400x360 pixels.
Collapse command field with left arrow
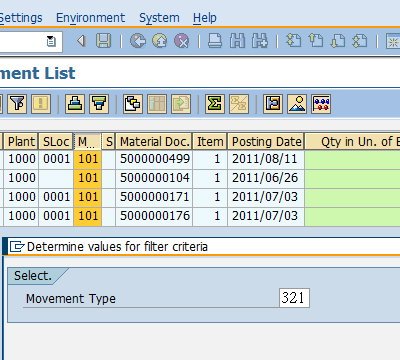(81, 41)
